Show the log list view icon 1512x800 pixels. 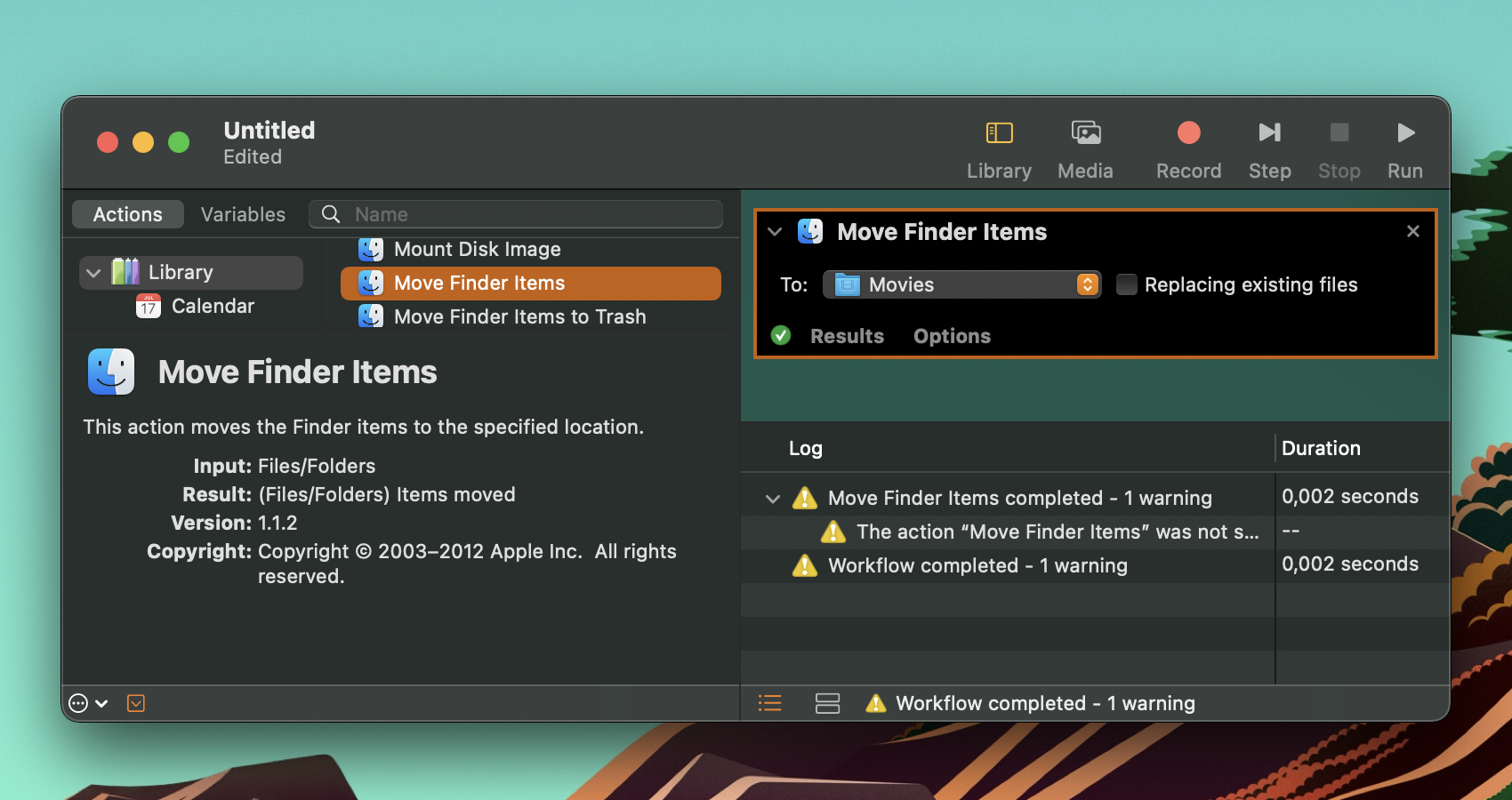pyautogui.click(x=769, y=703)
